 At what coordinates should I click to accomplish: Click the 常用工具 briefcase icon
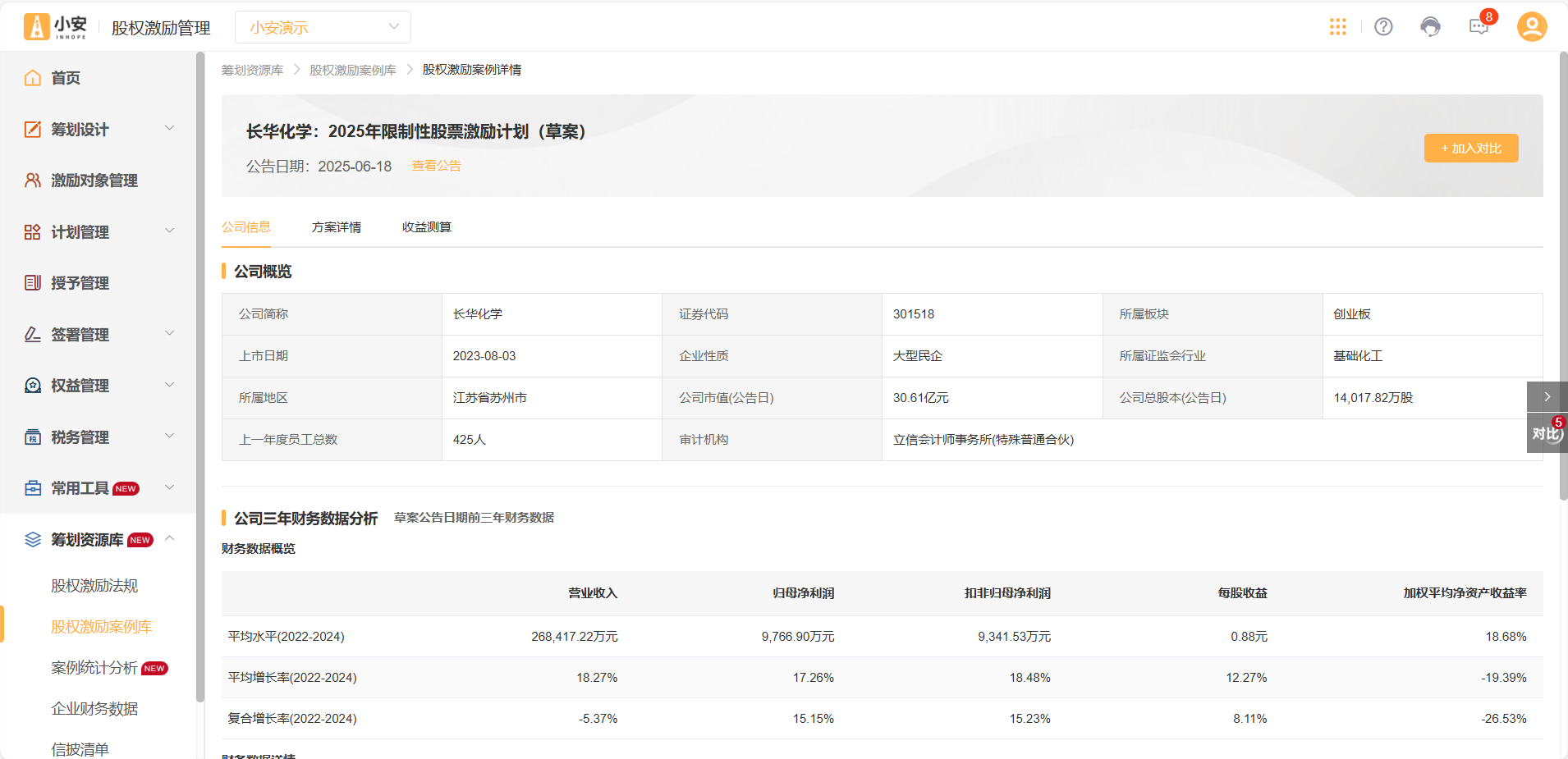click(33, 488)
